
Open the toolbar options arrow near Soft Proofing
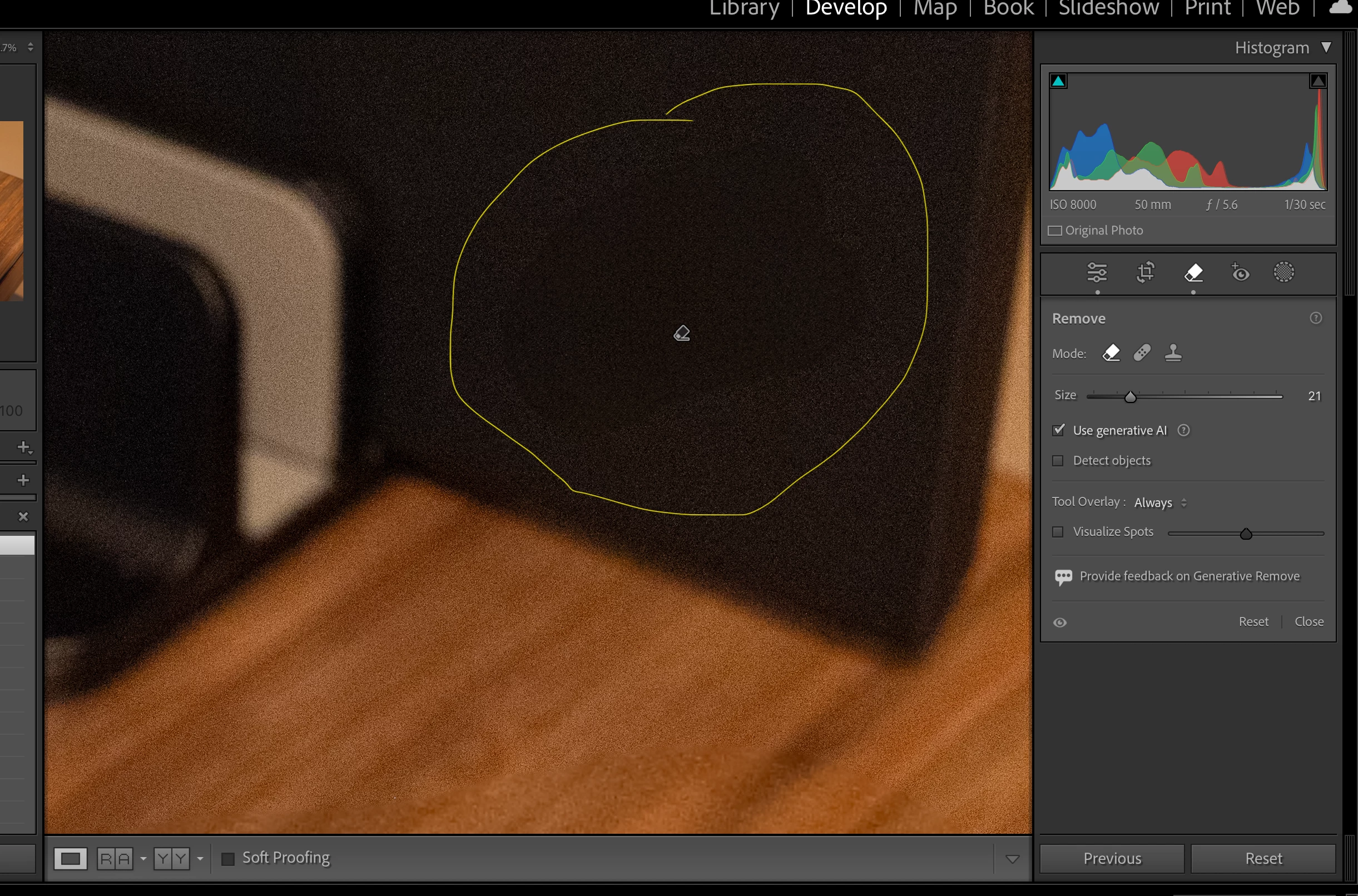coord(1012,859)
